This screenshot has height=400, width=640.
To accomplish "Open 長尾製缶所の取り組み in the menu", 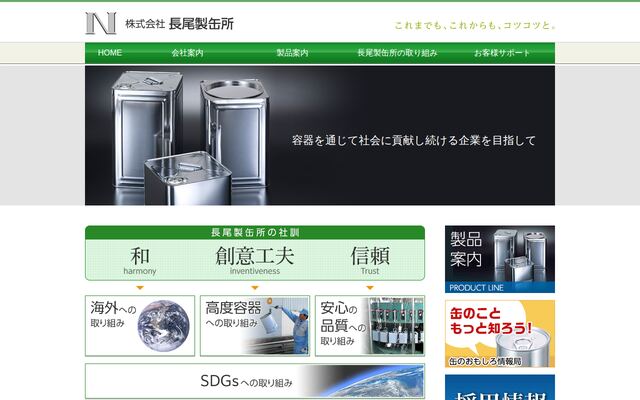I will (x=397, y=53).
